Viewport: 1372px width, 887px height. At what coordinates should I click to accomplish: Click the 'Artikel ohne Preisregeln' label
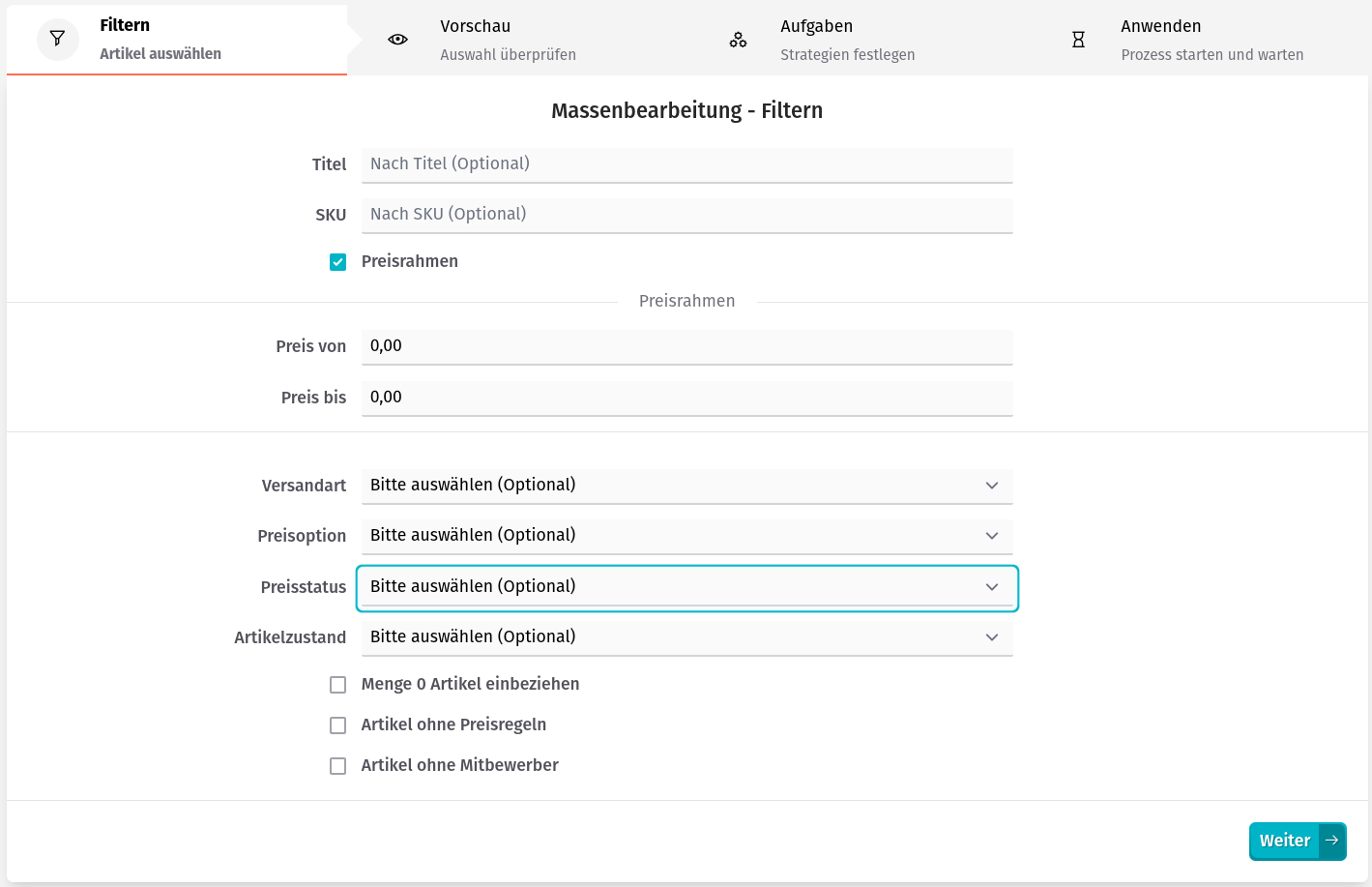pos(453,724)
